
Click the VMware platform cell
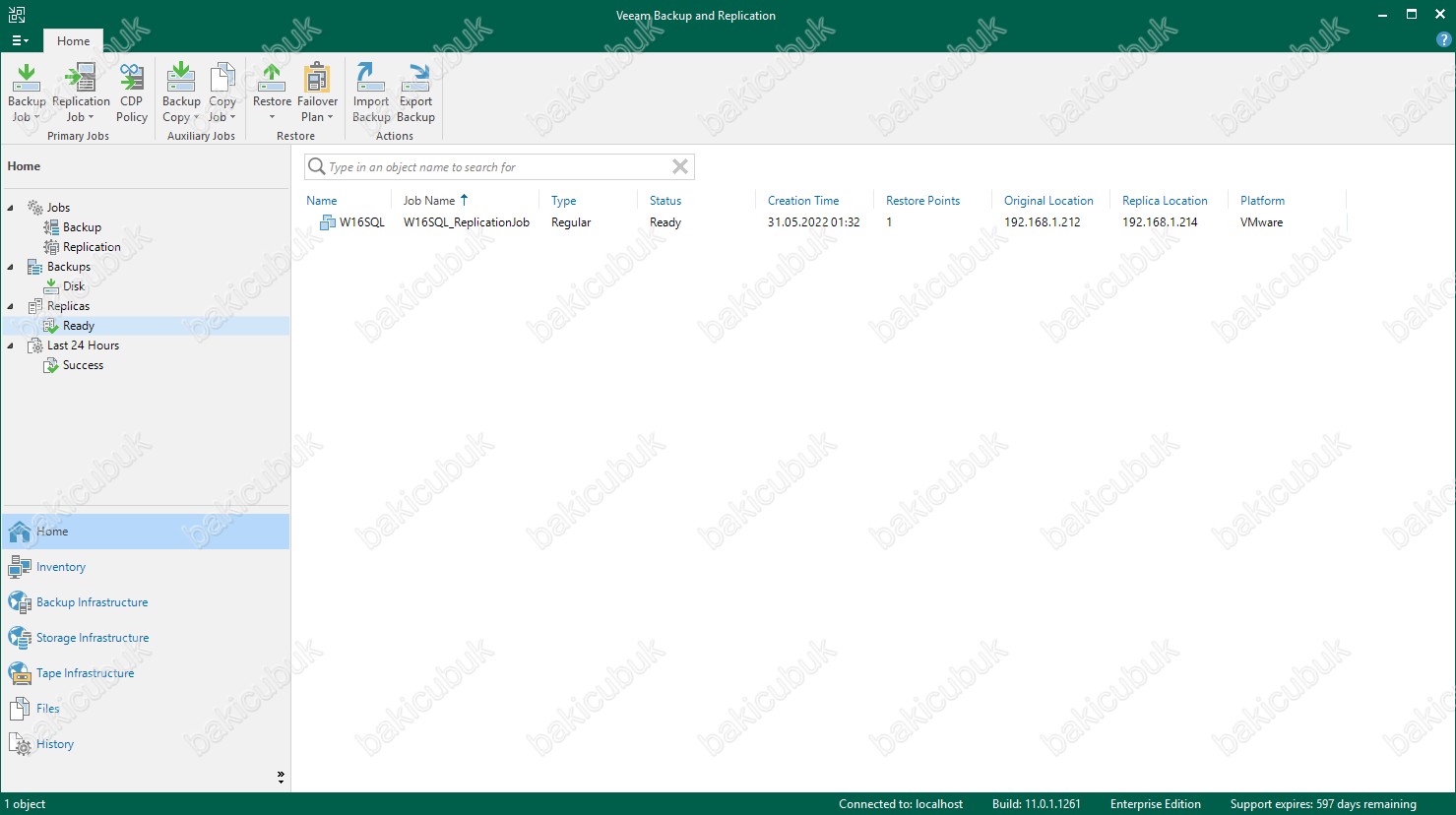click(1262, 222)
